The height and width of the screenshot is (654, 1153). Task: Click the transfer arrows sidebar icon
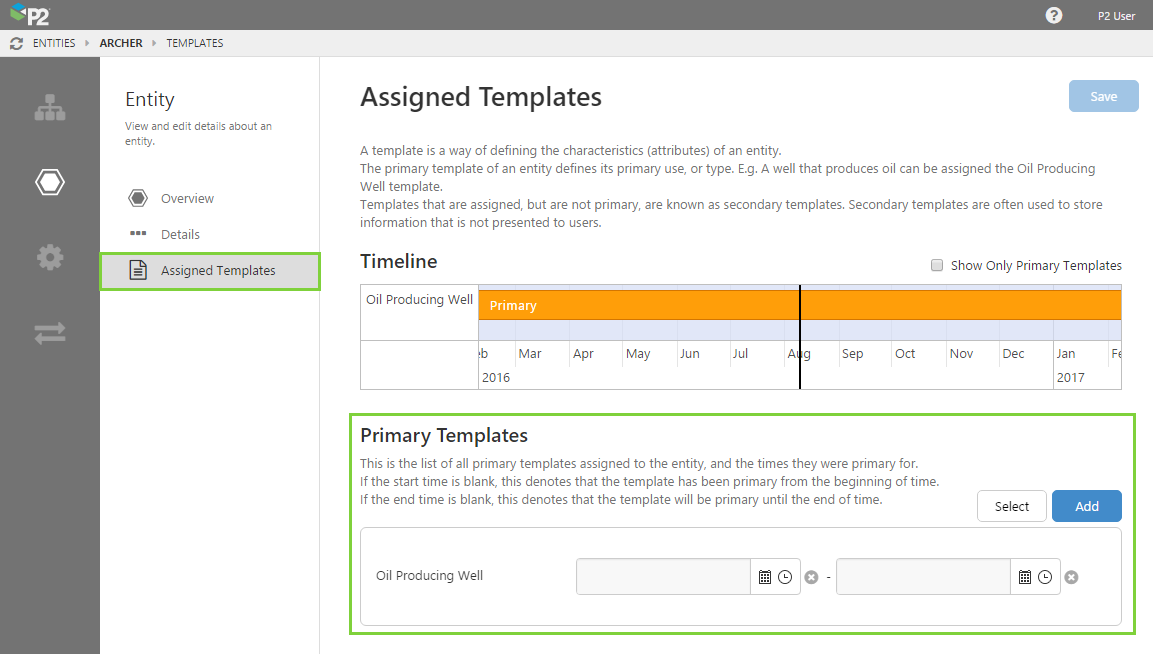(x=49, y=333)
